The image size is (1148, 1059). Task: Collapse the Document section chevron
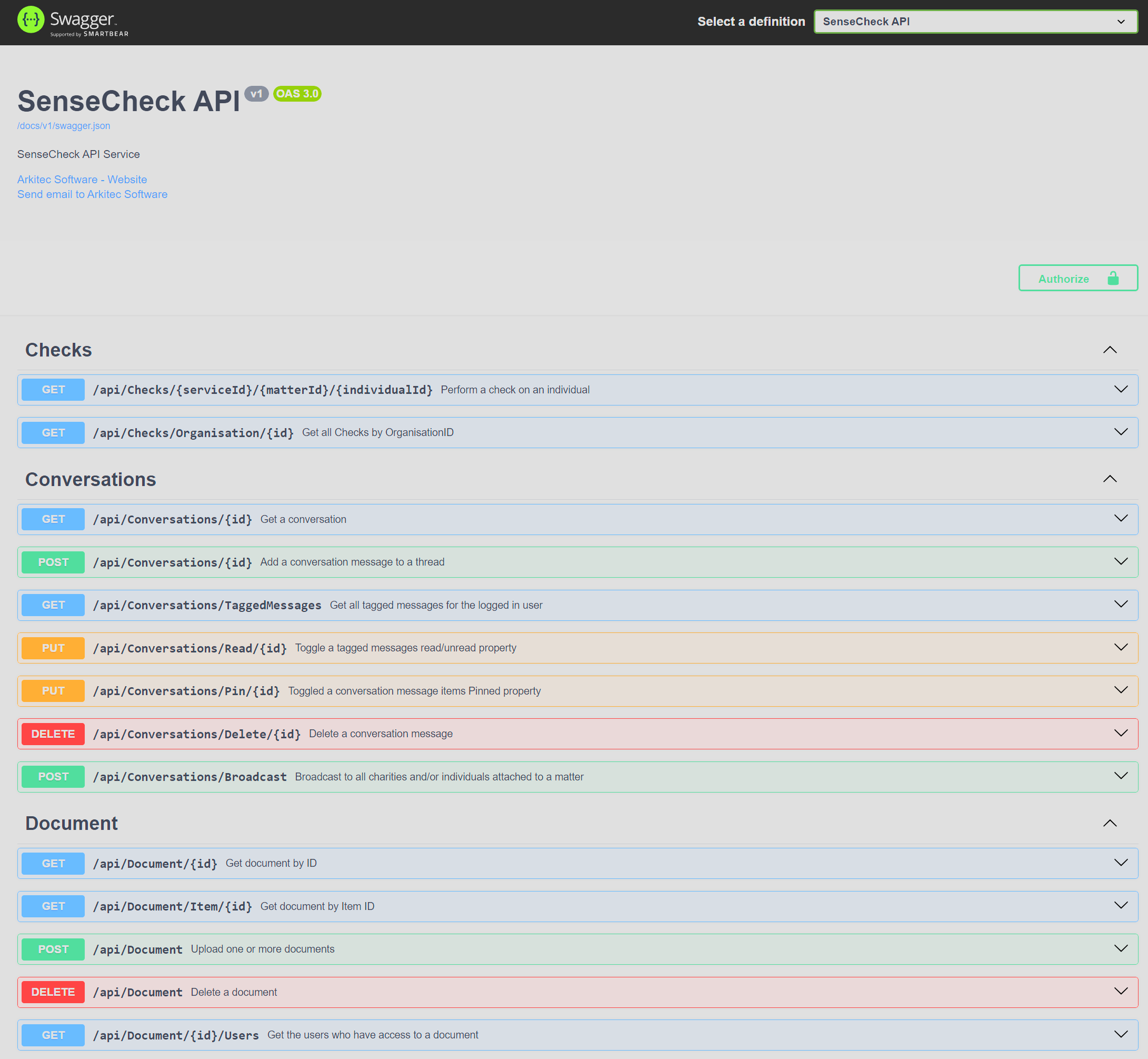[1110, 823]
